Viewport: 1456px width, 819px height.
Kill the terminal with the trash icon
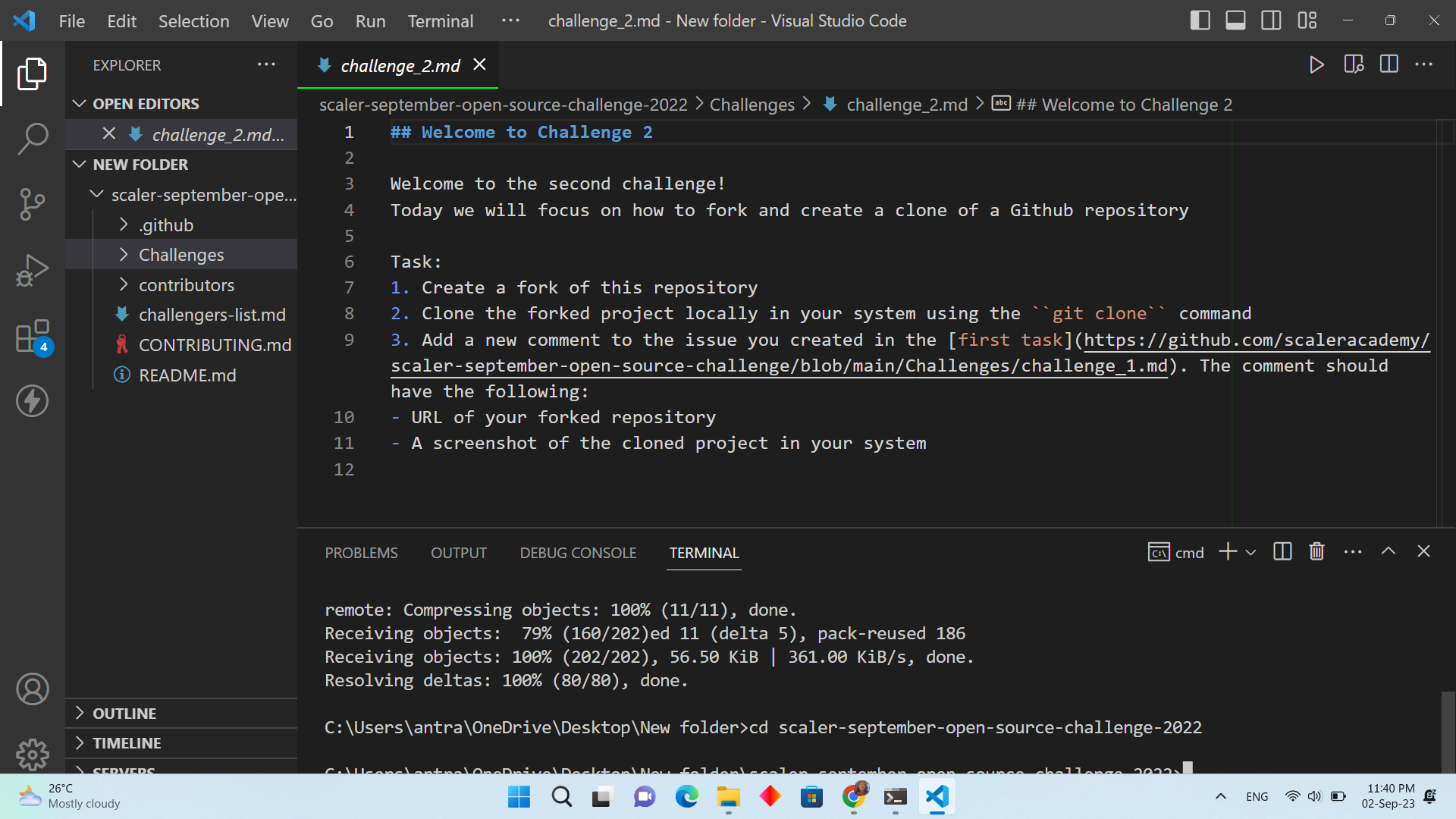click(x=1316, y=551)
